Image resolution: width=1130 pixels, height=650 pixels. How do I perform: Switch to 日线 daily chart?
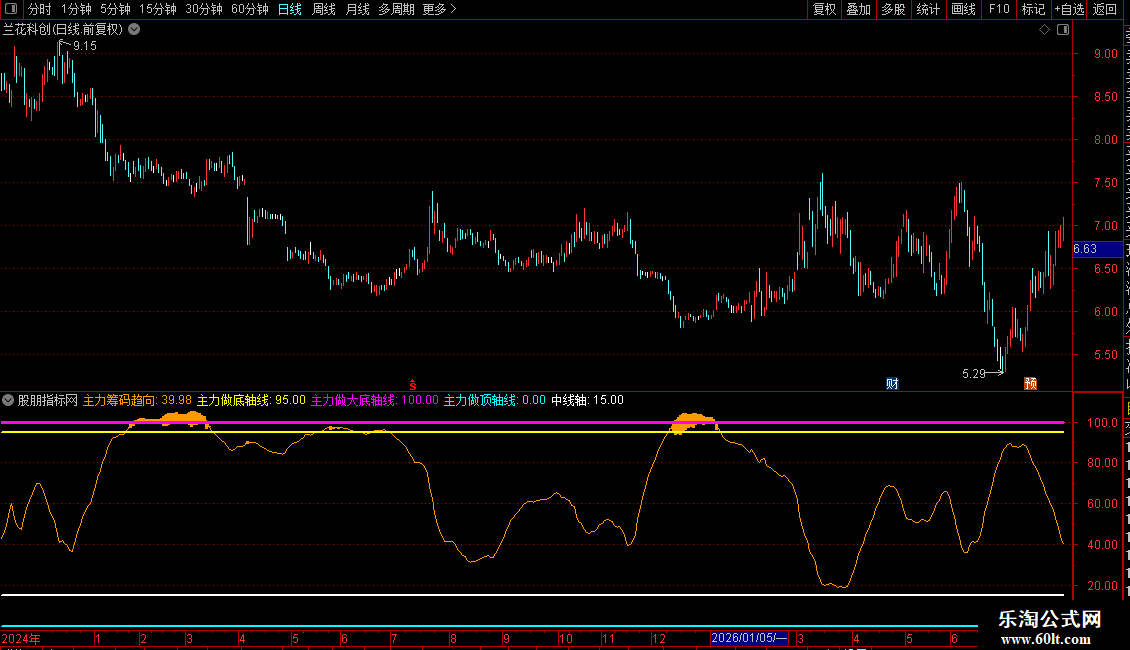click(290, 9)
